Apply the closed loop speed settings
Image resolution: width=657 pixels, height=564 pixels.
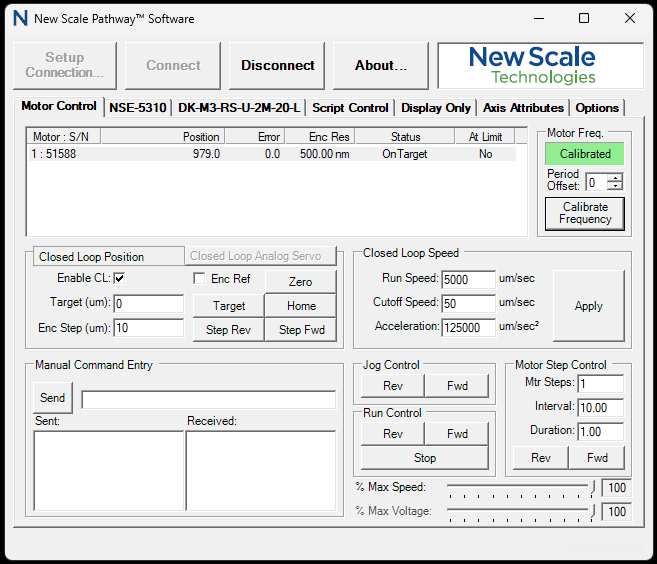pyautogui.click(x=588, y=306)
